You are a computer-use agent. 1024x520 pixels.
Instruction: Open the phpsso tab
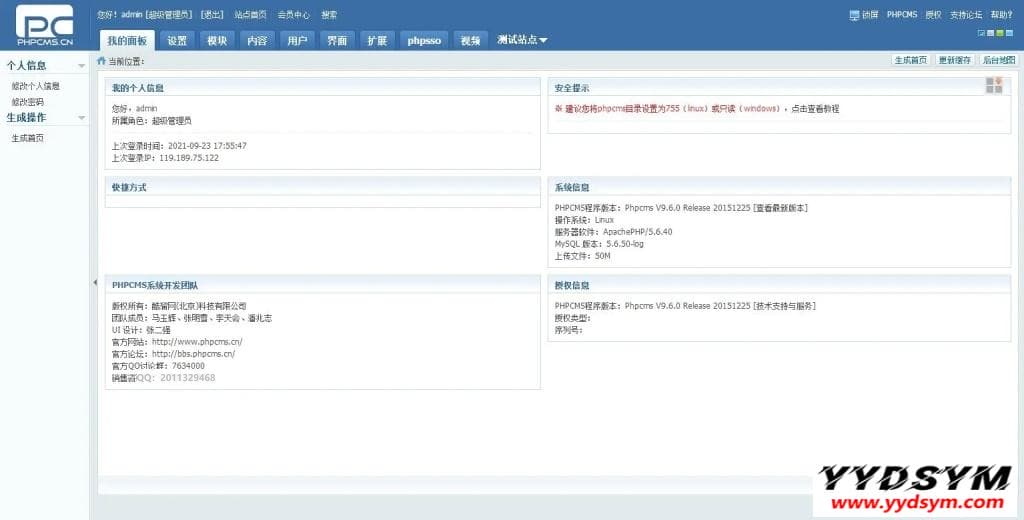(x=424, y=41)
